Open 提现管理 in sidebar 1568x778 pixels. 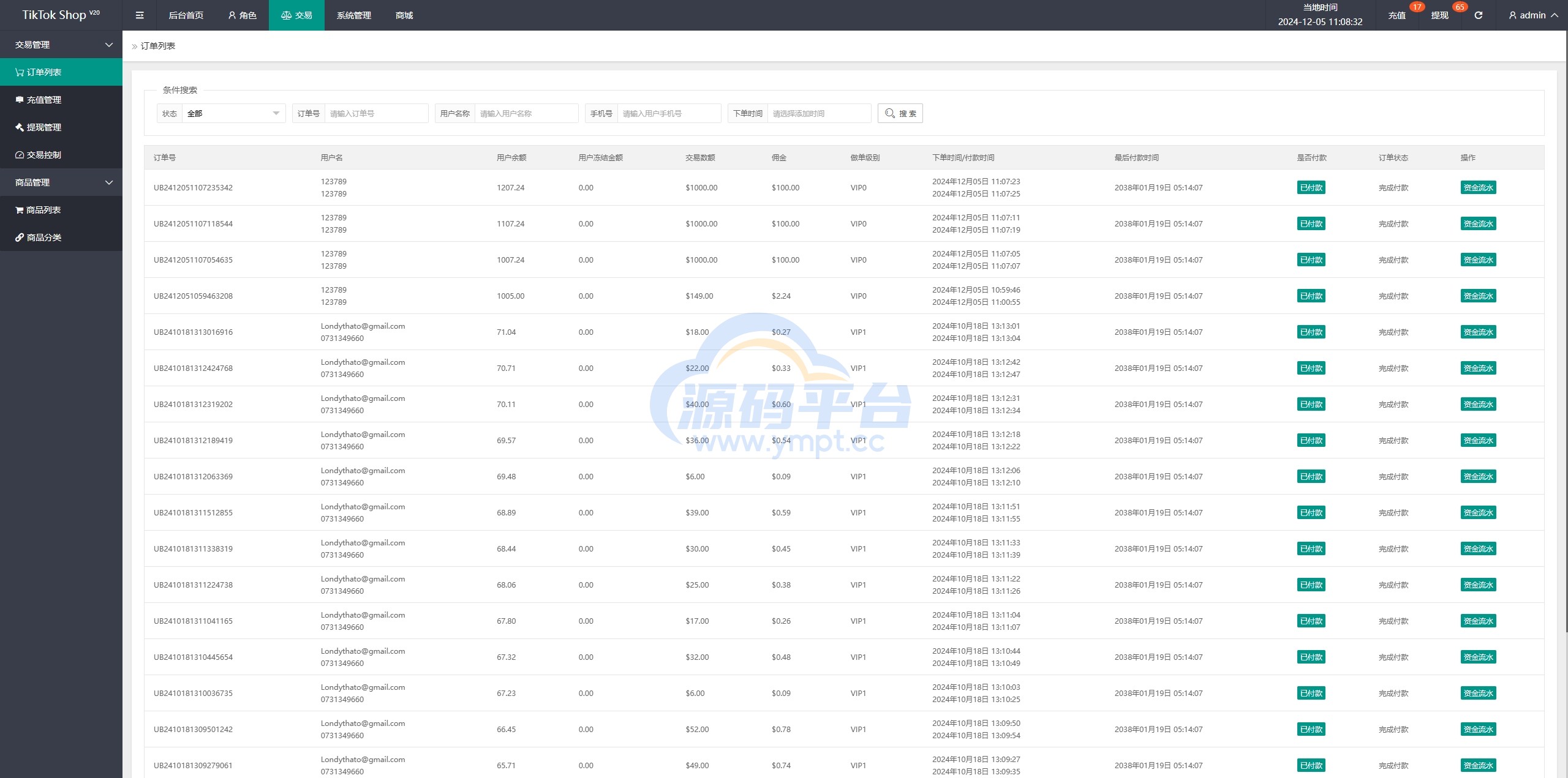click(x=61, y=127)
